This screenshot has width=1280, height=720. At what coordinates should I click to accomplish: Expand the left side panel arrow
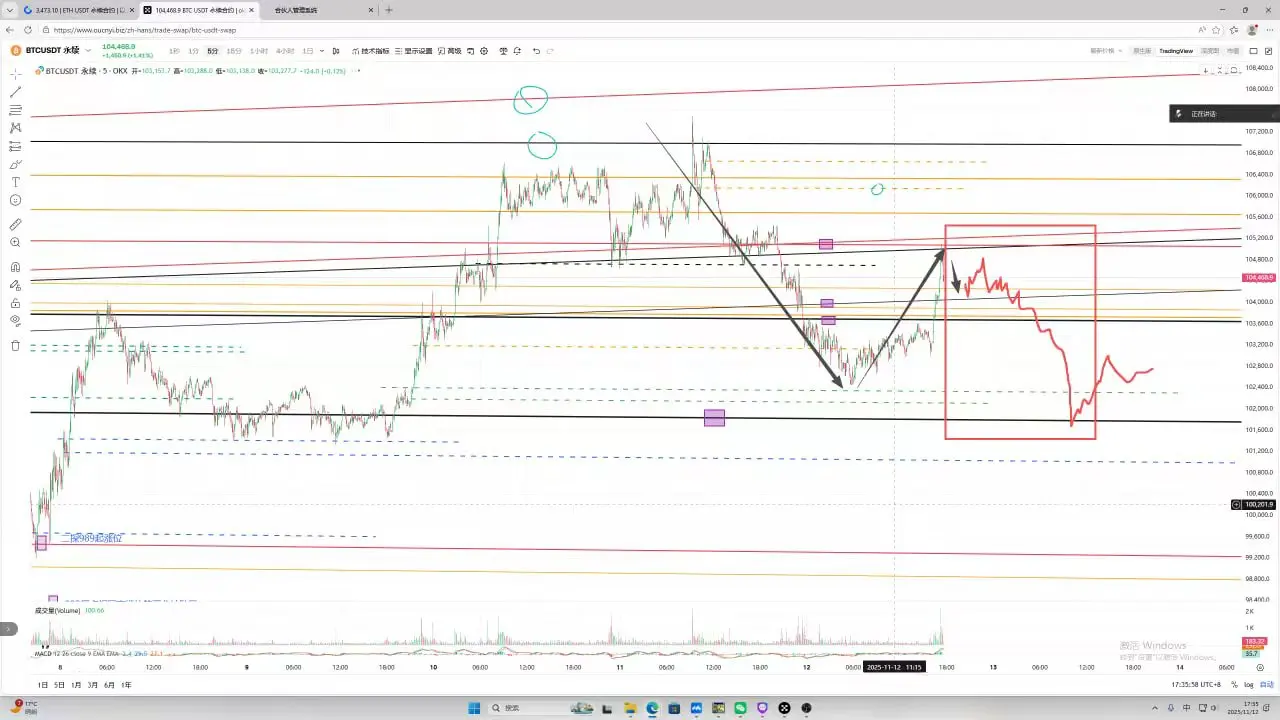(8, 629)
